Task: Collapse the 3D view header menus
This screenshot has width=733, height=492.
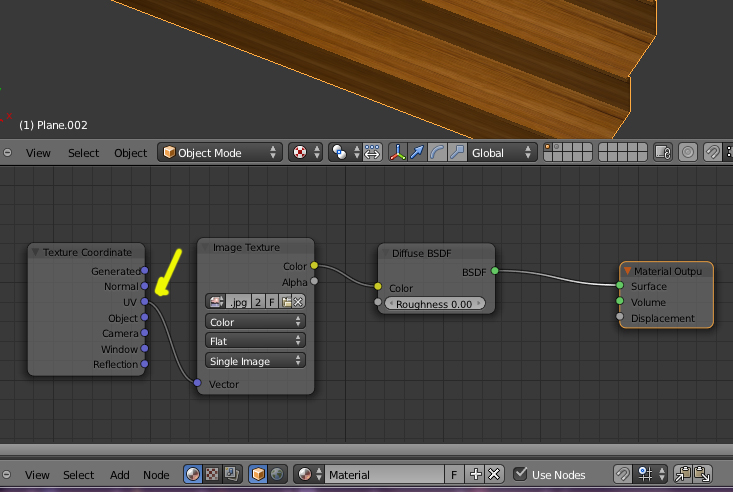Action: click(x=7, y=152)
